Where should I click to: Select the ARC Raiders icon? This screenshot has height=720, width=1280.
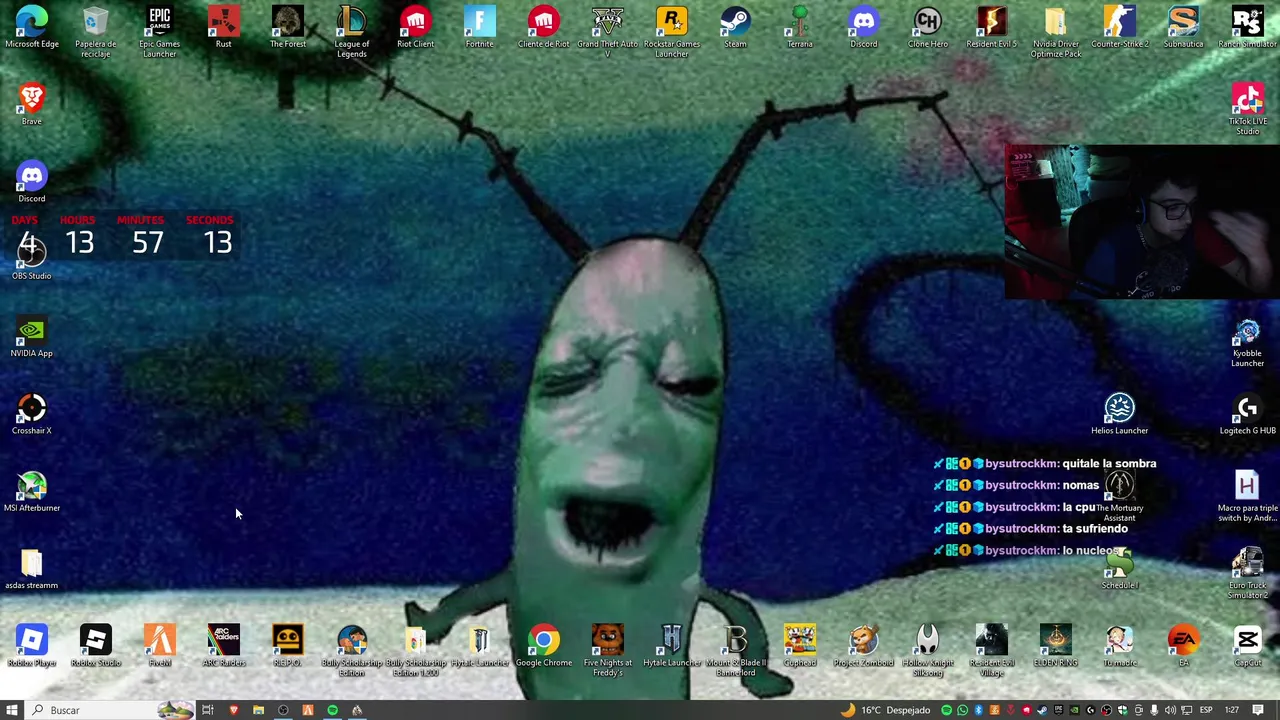pos(223,645)
